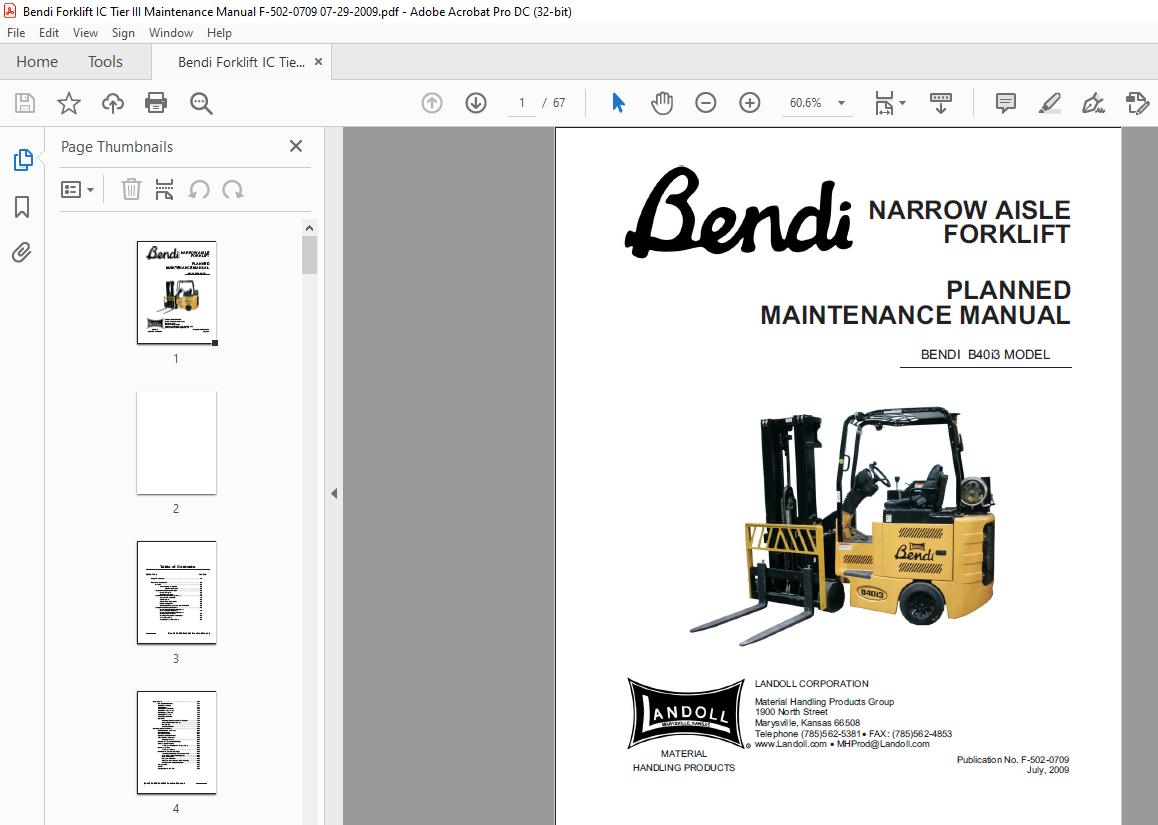Click the Save file icon
This screenshot has height=825, width=1158.
click(25, 103)
